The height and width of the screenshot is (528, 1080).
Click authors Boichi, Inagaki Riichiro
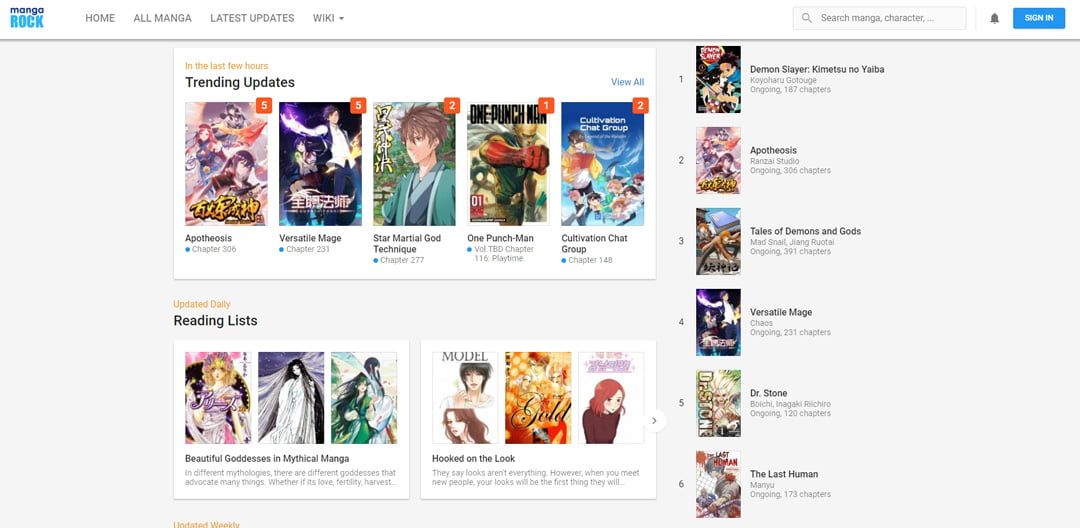791,404
